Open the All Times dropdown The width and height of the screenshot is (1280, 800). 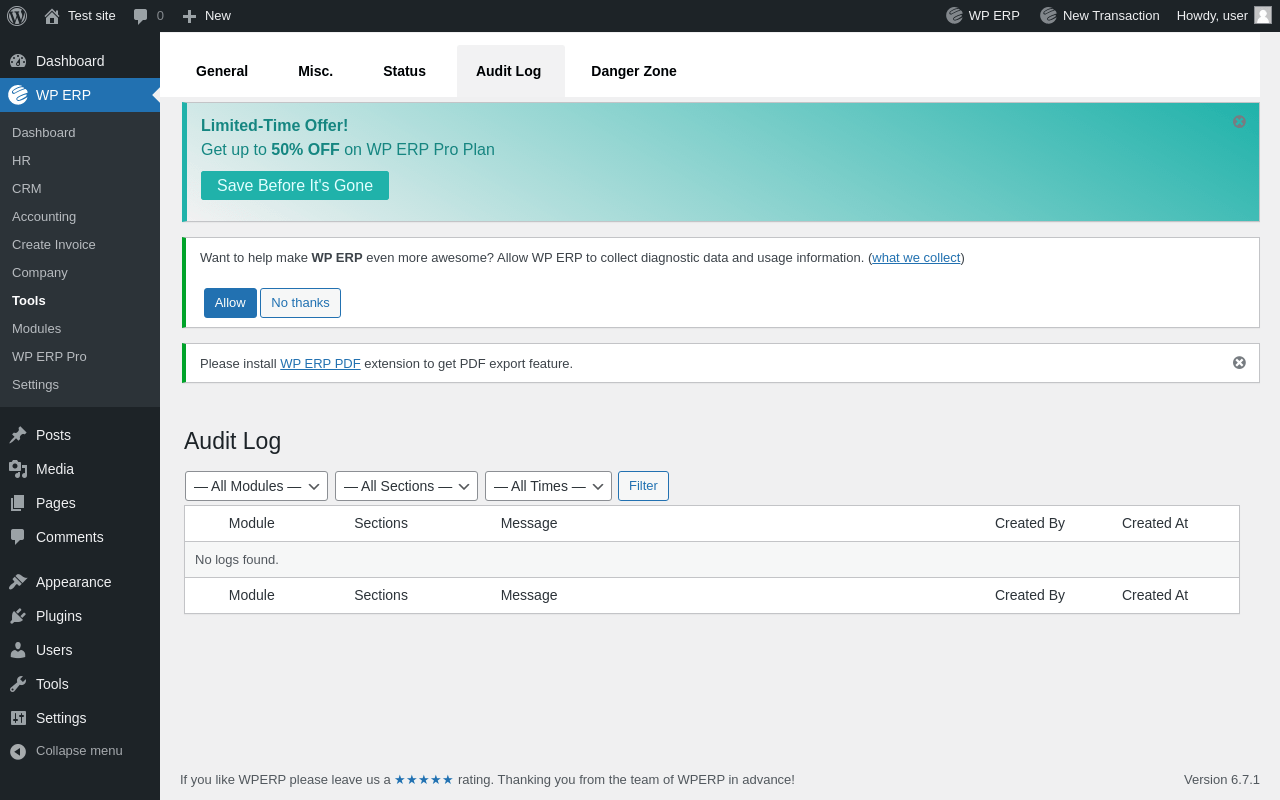click(548, 486)
